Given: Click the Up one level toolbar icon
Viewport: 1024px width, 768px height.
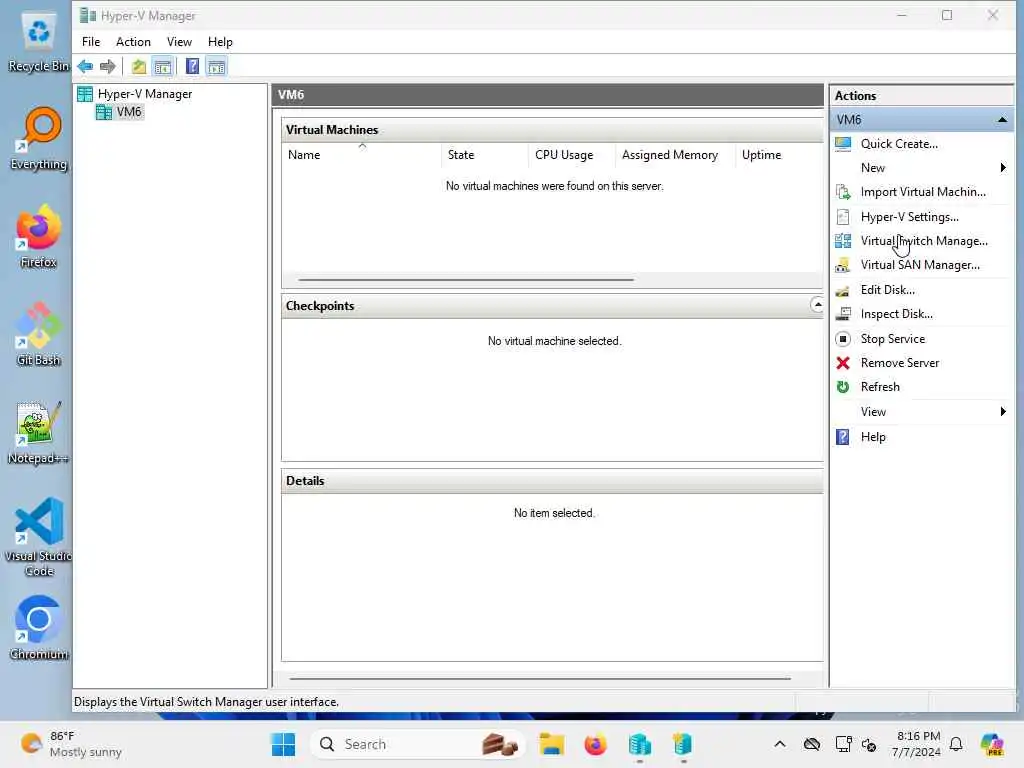Looking at the screenshot, I should point(138,66).
